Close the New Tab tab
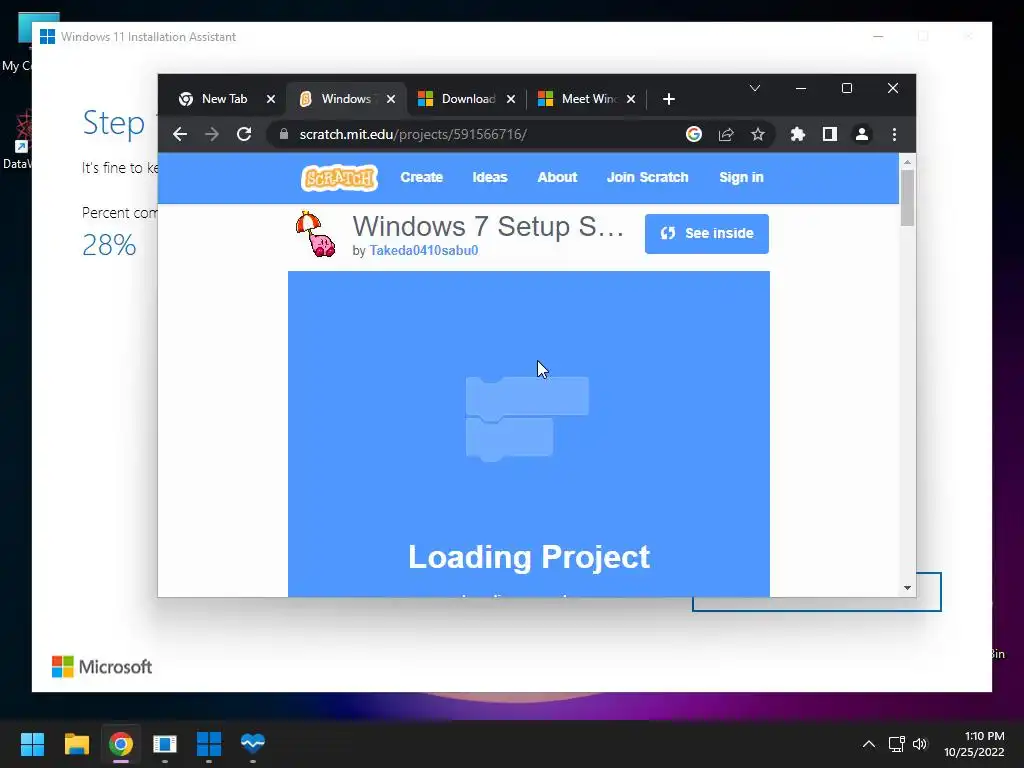Screen dimensions: 1024x768 pos(271,99)
